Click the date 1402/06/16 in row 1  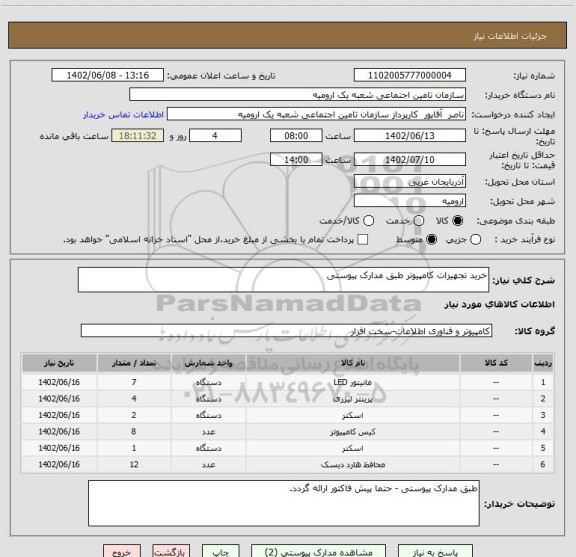click(x=59, y=382)
